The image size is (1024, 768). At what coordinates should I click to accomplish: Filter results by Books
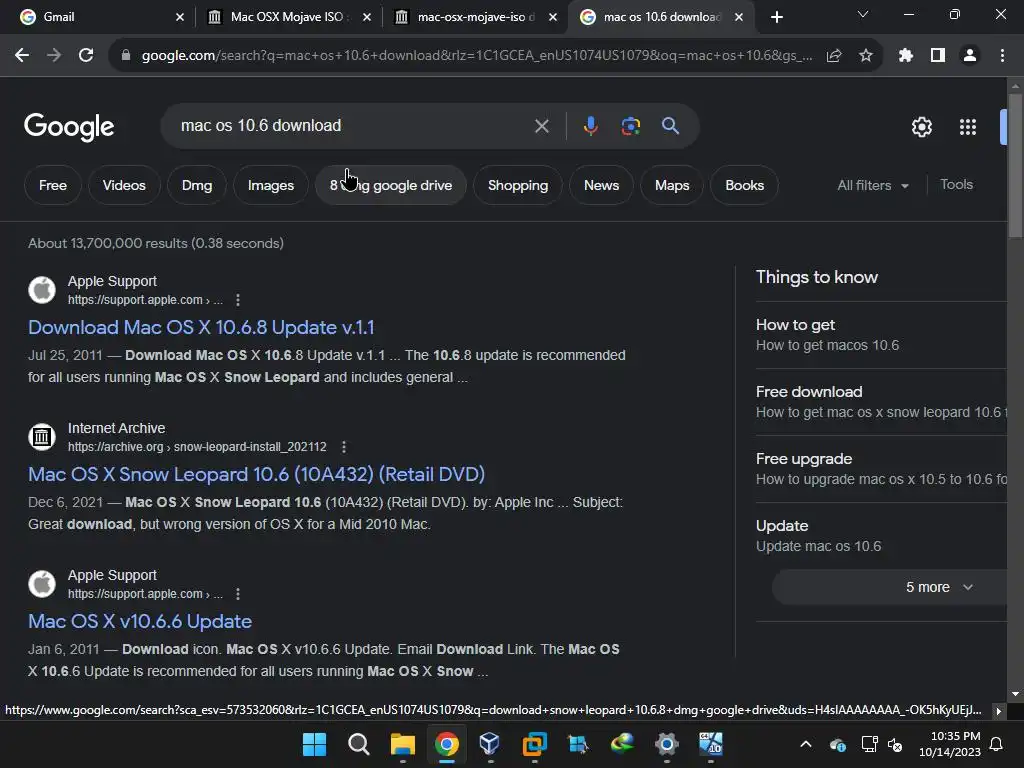click(744, 185)
